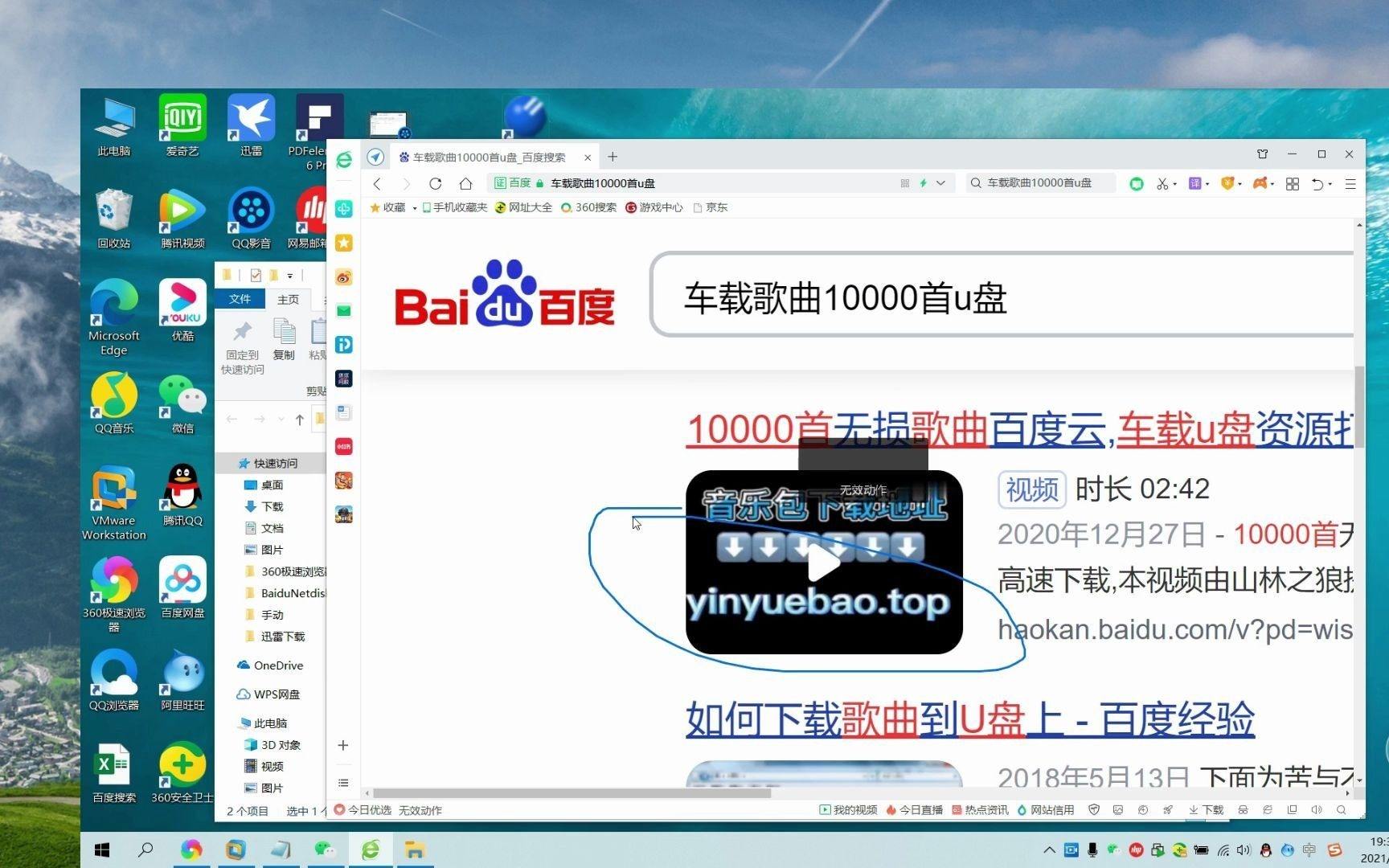The image size is (1389, 868).
Task: Open 文件 tab in File Explorer
Action: 240,299
